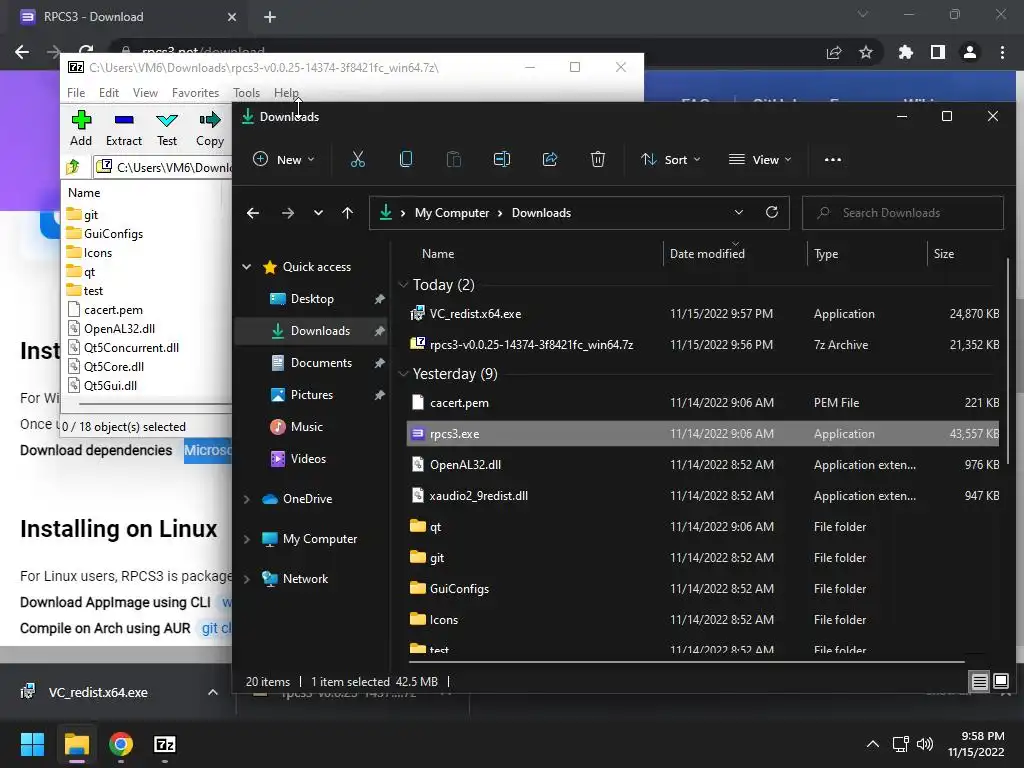Open the 7-Zip Favorites menu
1024x768 pixels.
point(195,93)
